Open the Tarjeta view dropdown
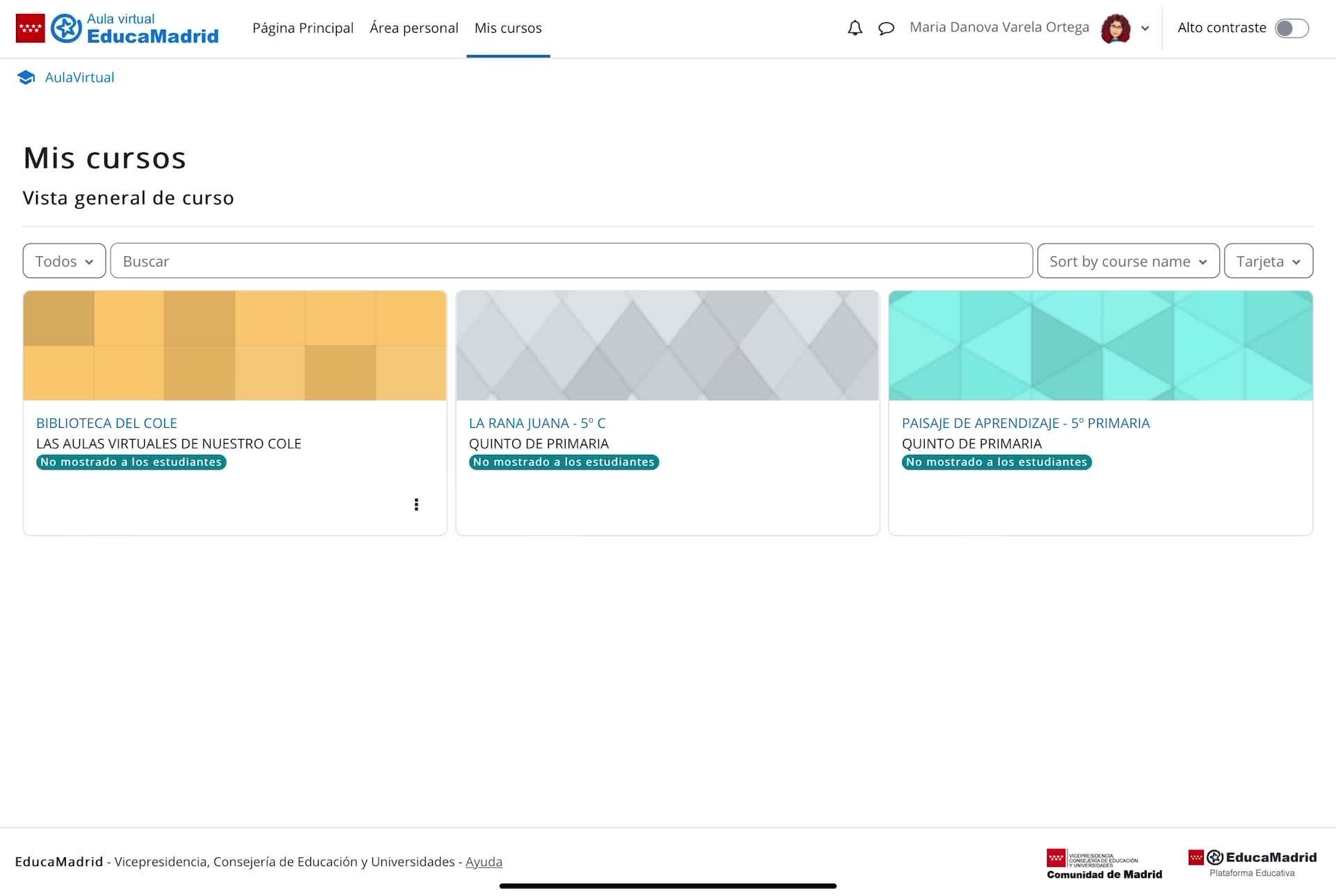 click(1268, 261)
